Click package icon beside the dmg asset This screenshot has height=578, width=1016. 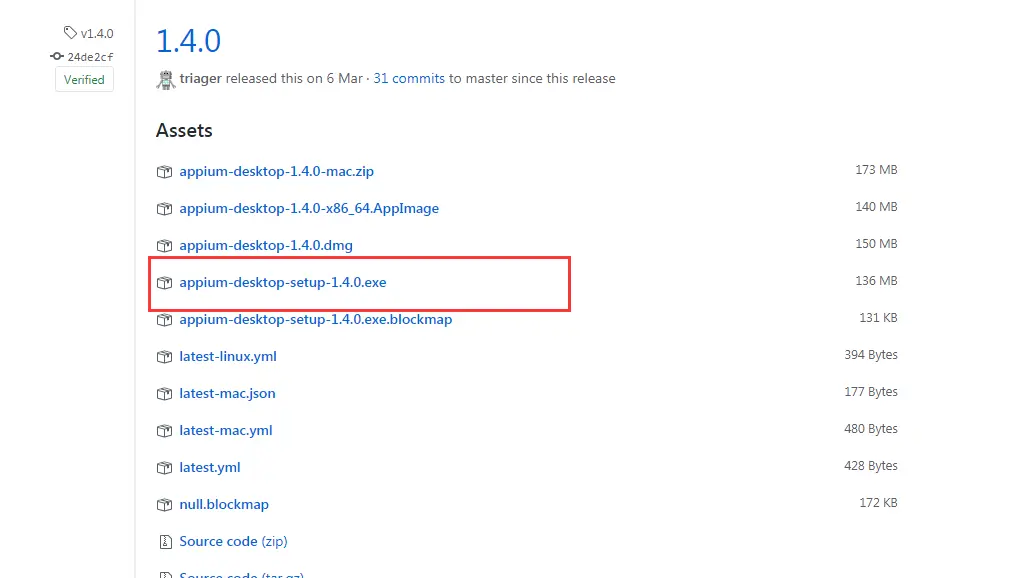[x=165, y=246]
